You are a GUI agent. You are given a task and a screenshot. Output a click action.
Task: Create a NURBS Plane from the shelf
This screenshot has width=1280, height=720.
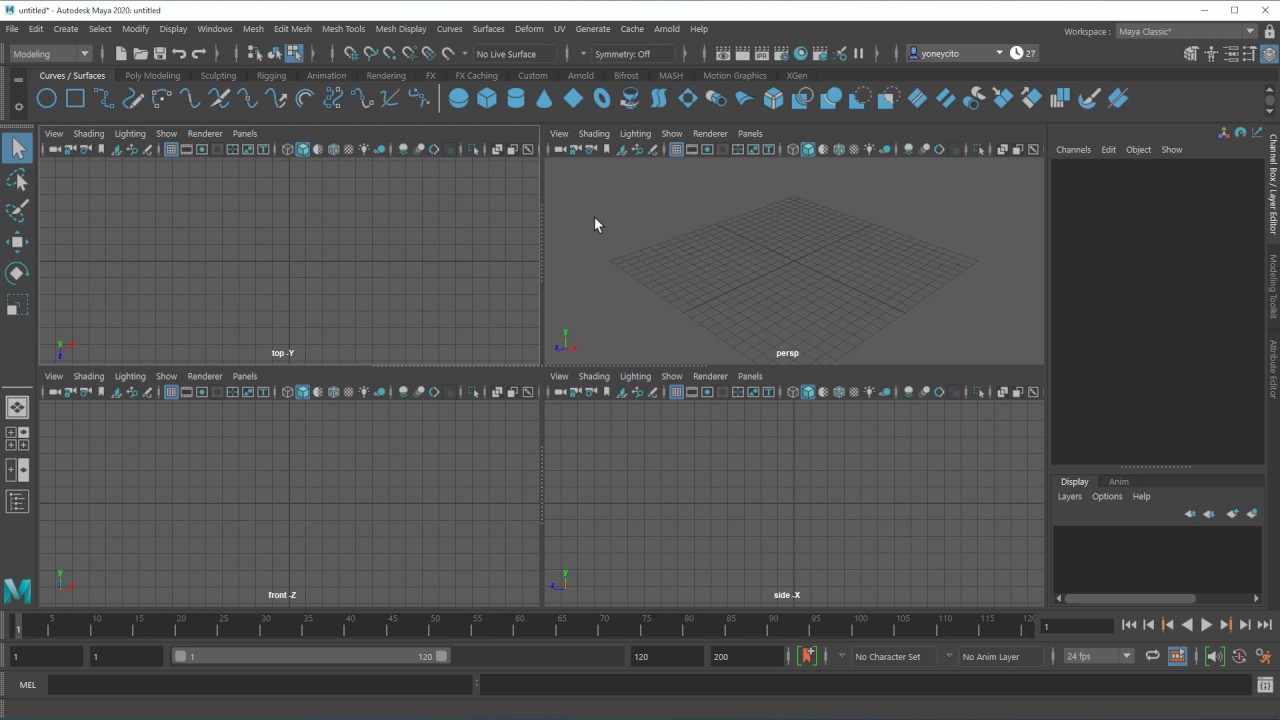tap(573, 98)
